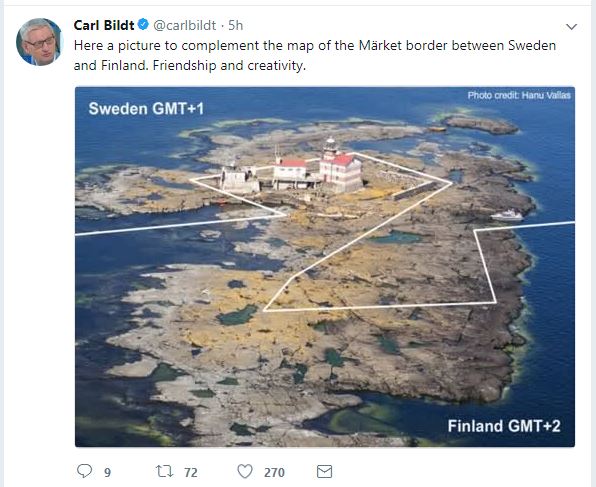Image resolution: width=596 pixels, height=487 pixels.
Task: Click the Sweden GMT+1 label in photo
Action: [x=146, y=109]
